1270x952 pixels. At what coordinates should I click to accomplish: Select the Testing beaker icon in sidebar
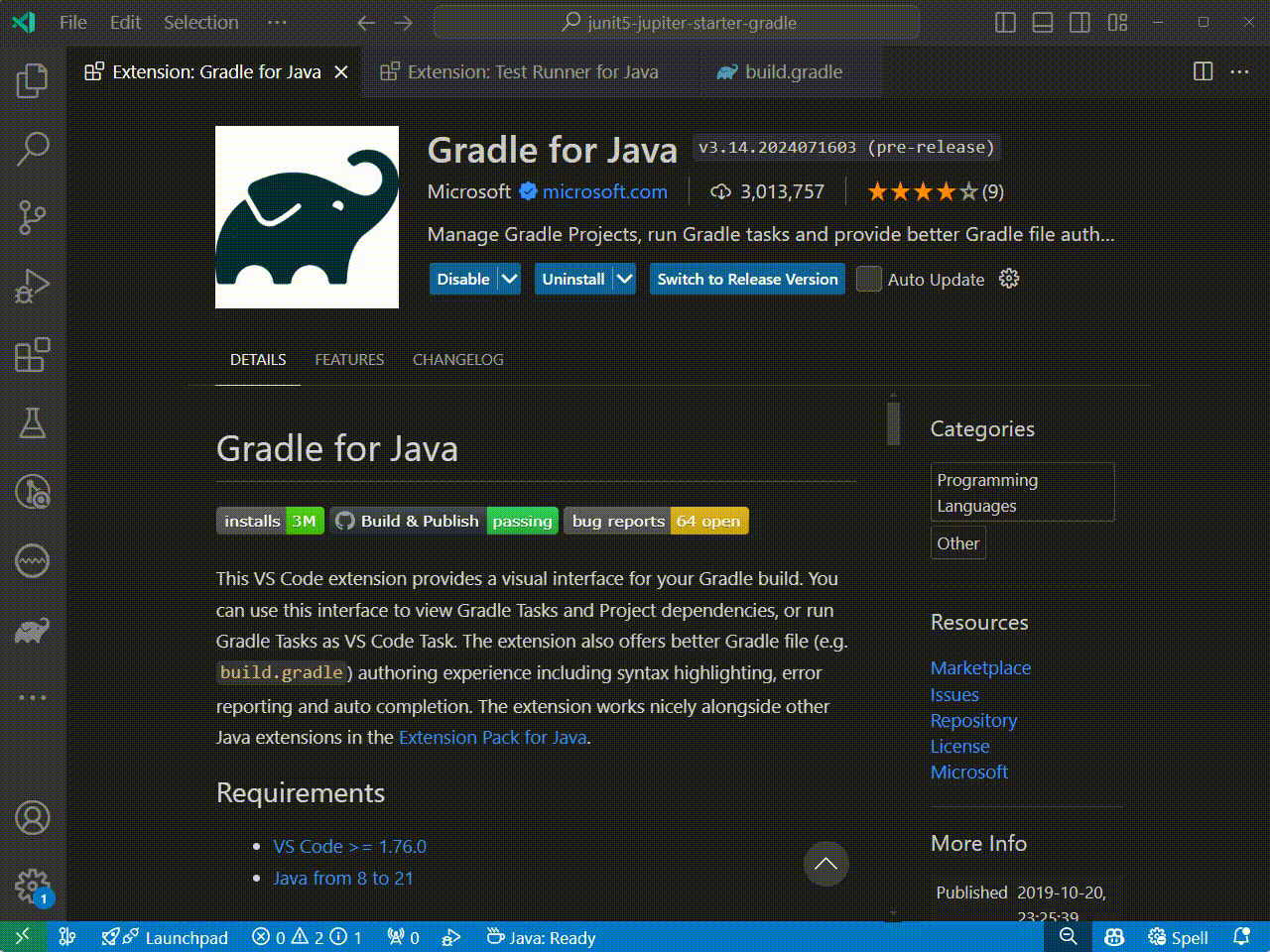[x=33, y=423]
